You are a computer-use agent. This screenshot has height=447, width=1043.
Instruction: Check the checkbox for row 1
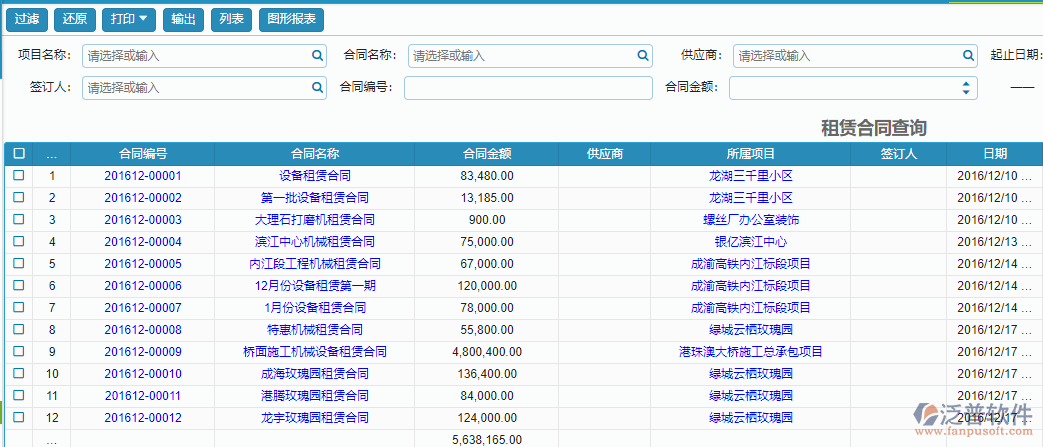(x=19, y=176)
